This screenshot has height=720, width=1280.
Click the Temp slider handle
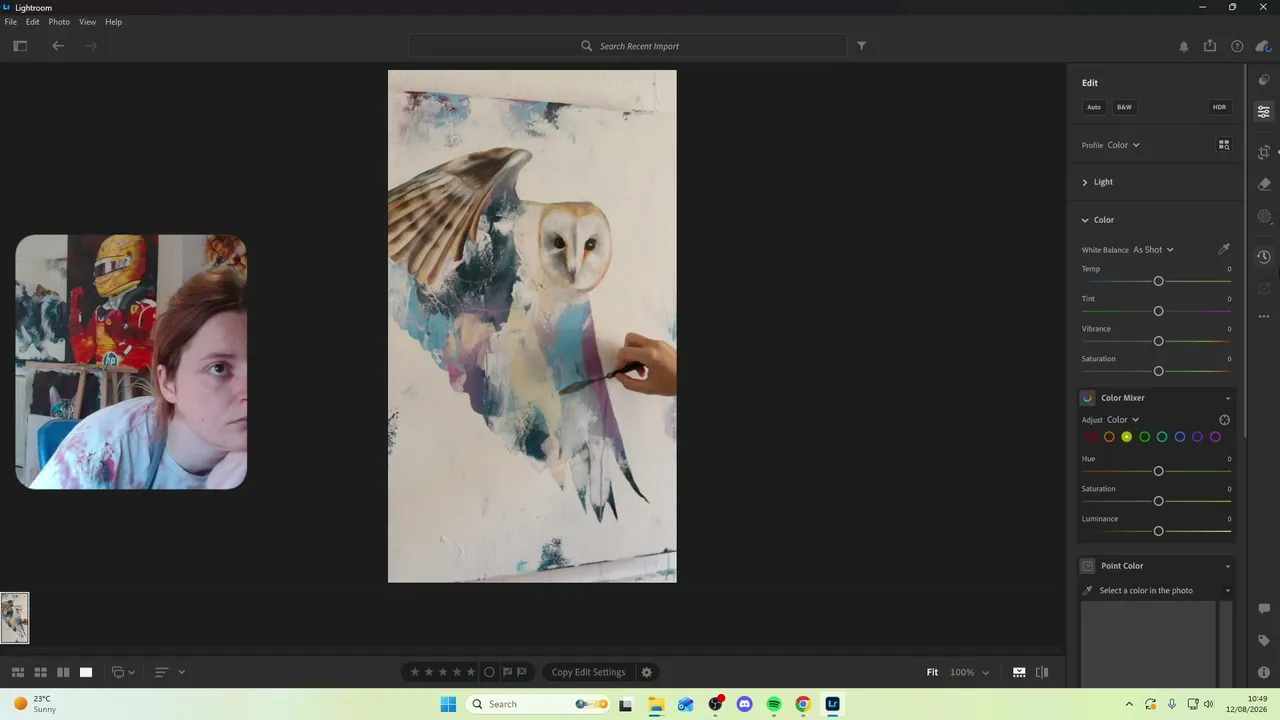(x=1158, y=281)
